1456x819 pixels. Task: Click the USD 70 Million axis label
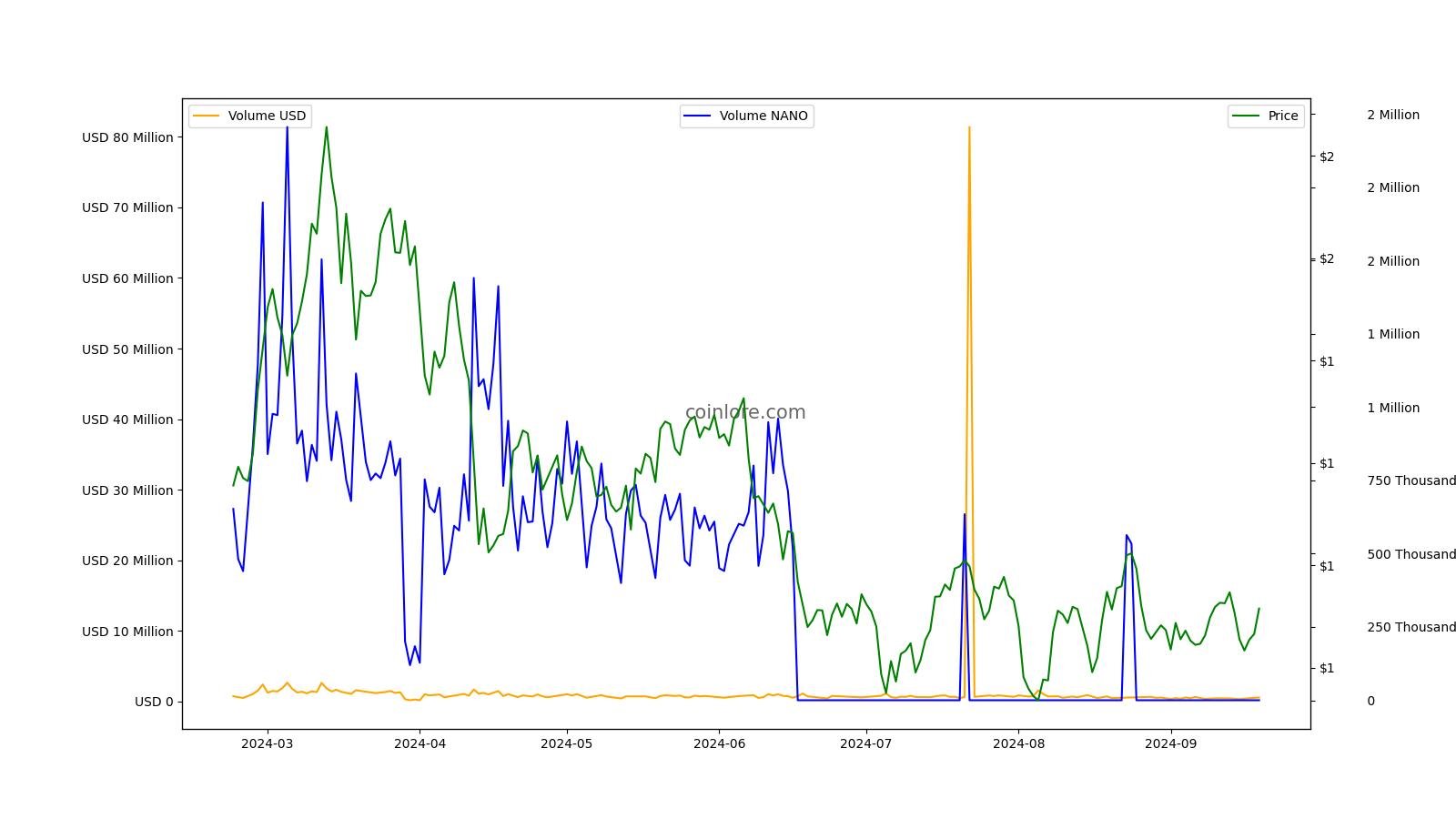(127, 207)
